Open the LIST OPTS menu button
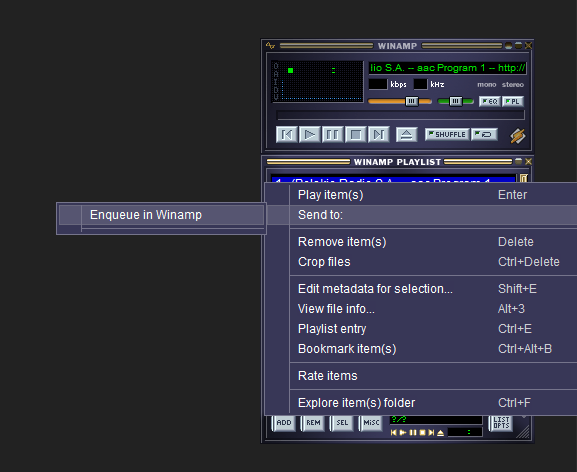This screenshot has height=472, width=577. pos(501,423)
